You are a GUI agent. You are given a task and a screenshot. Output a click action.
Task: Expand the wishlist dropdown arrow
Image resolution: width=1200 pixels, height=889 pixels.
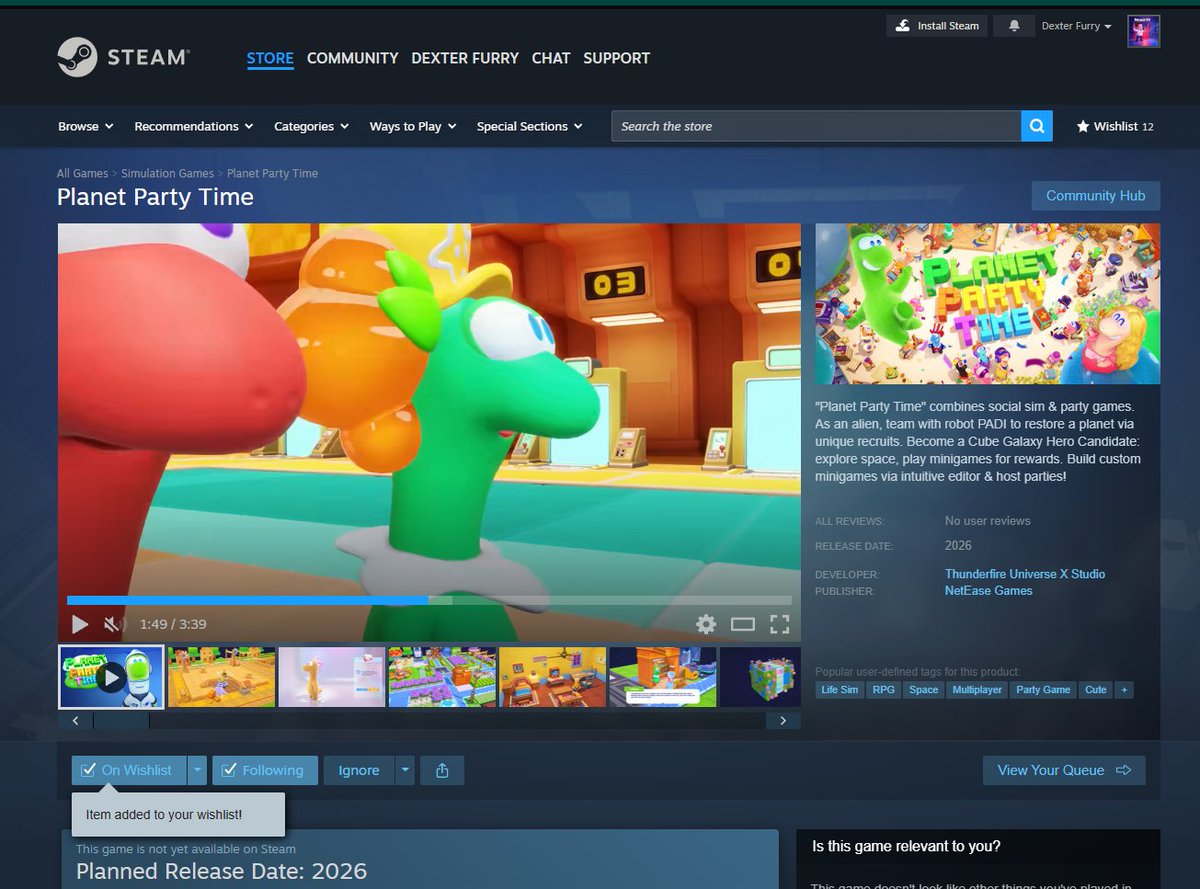(x=198, y=770)
